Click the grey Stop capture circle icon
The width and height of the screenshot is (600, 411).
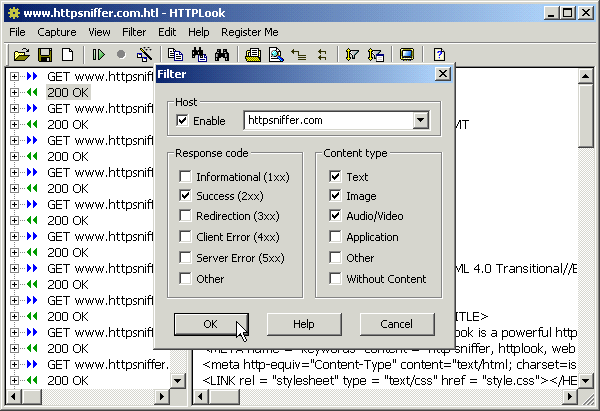click(x=121, y=55)
